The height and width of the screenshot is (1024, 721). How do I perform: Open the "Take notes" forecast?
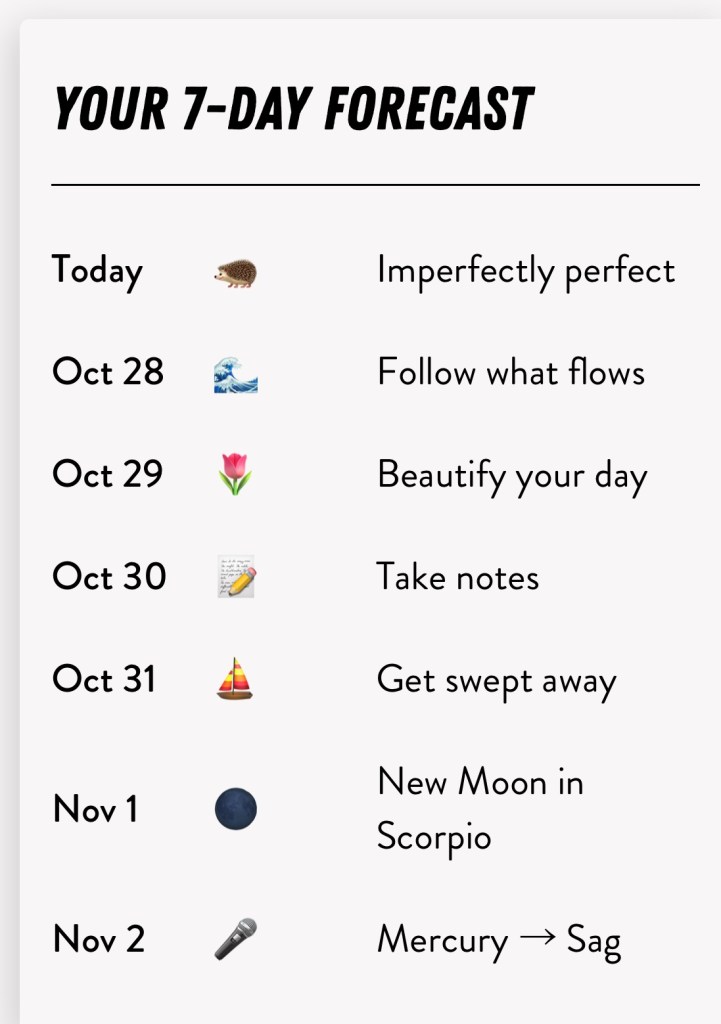458,577
